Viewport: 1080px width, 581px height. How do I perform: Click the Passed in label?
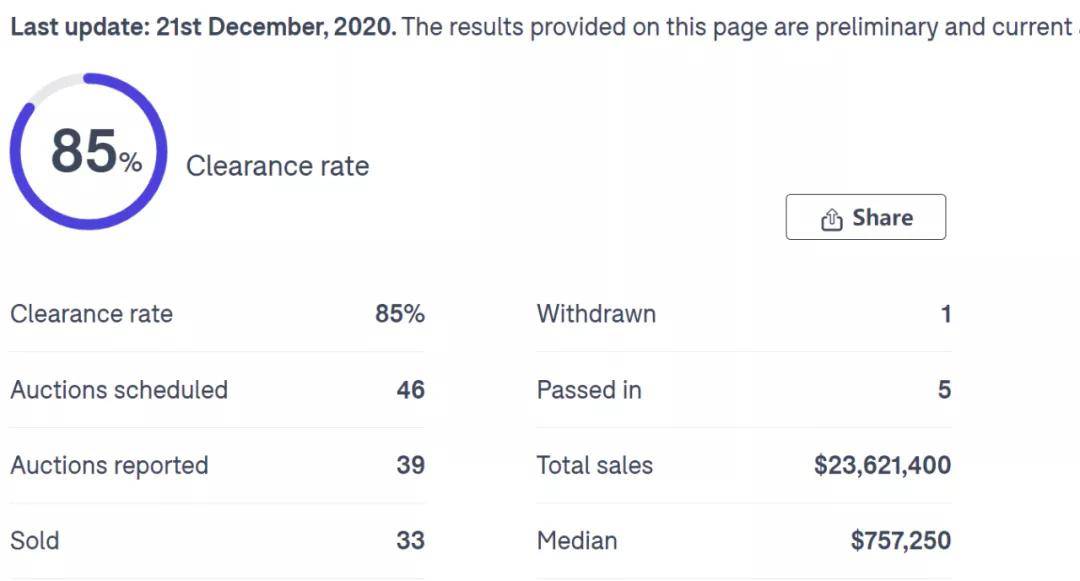tap(589, 390)
